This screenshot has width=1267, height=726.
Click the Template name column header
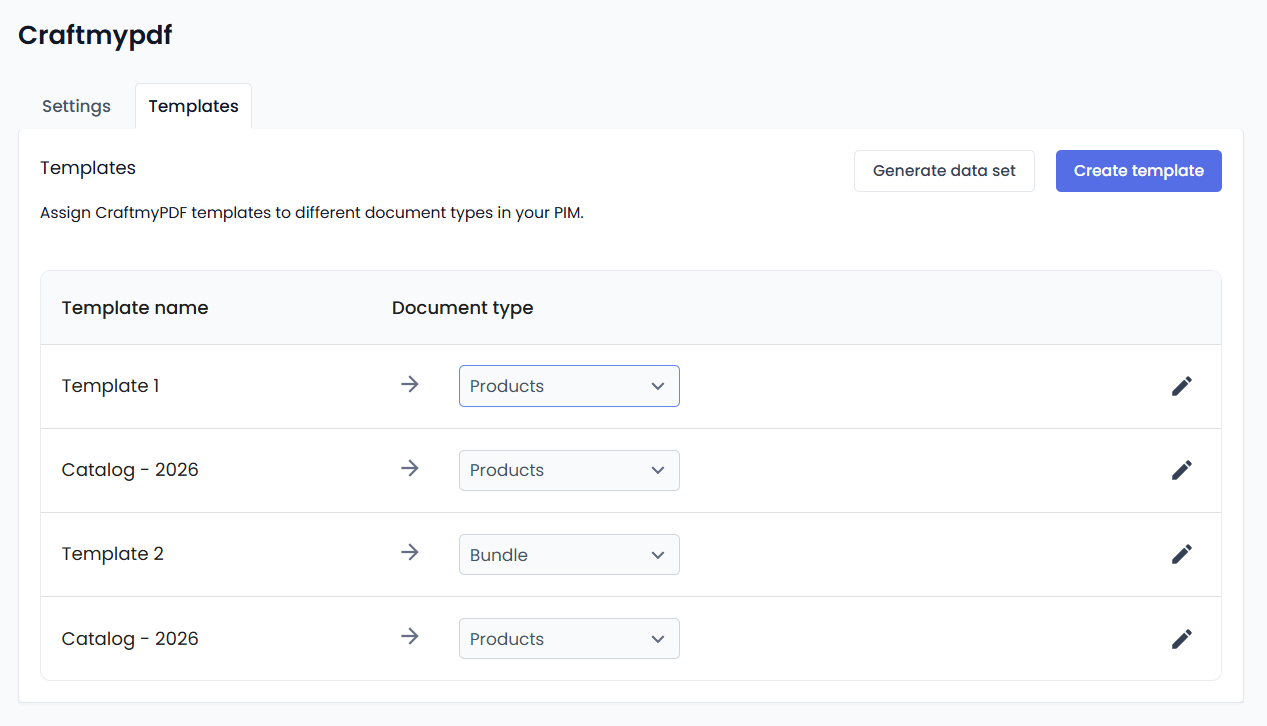point(135,308)
